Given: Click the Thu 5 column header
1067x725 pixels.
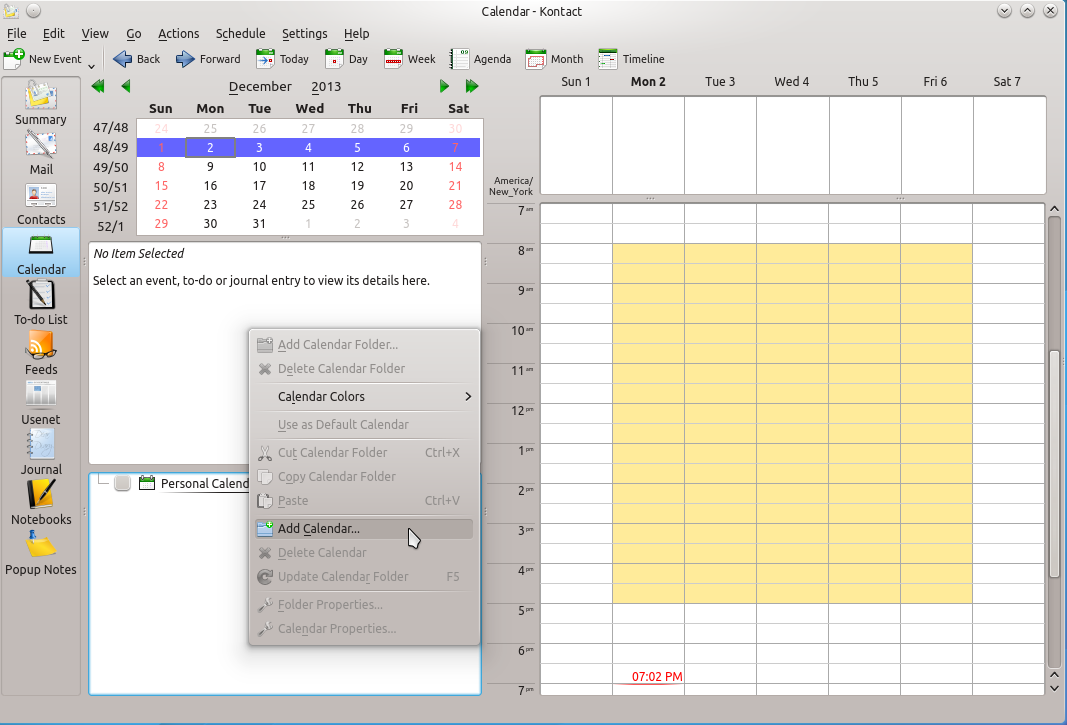Looking at the screenshot, I should 863,82.
